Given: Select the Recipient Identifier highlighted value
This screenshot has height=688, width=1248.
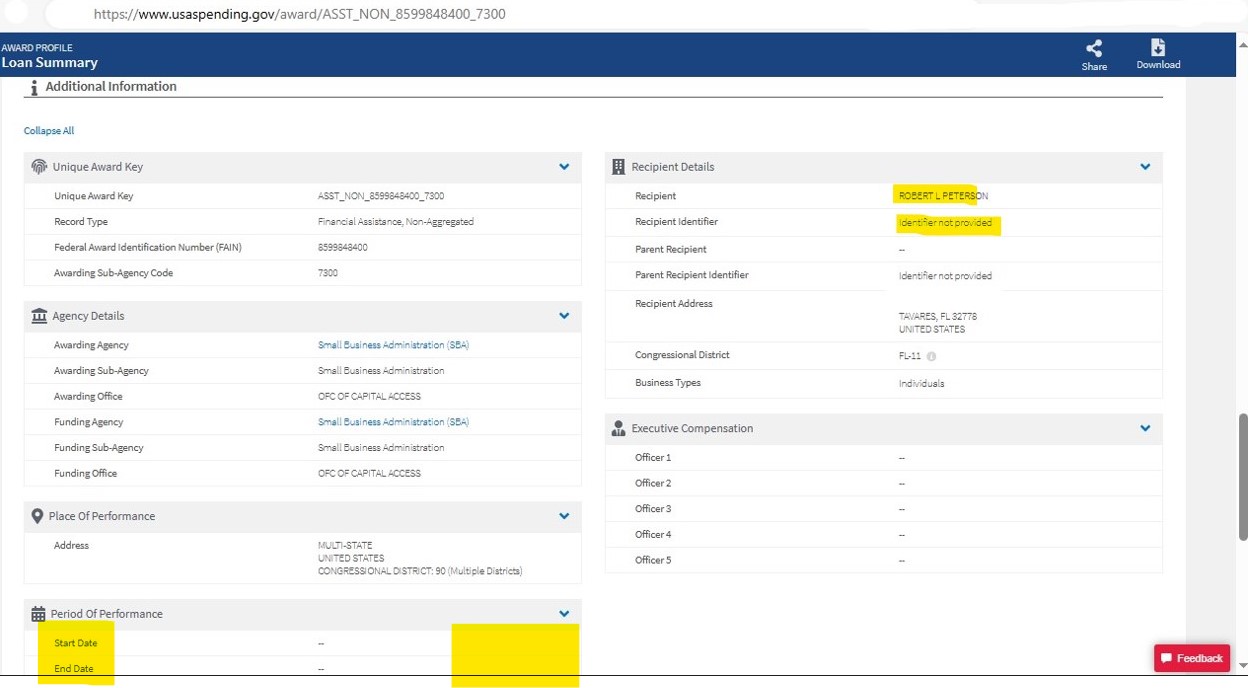Looking at the screenshot, I should 945,223.
